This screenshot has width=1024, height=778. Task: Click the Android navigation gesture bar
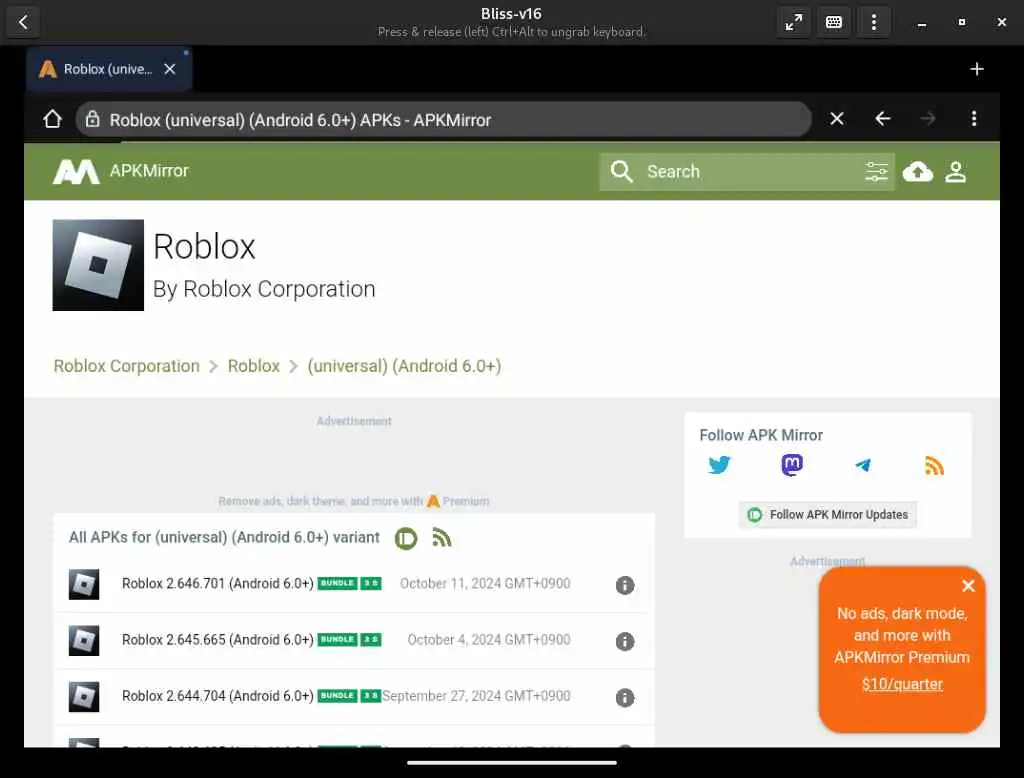pos(512,762)
